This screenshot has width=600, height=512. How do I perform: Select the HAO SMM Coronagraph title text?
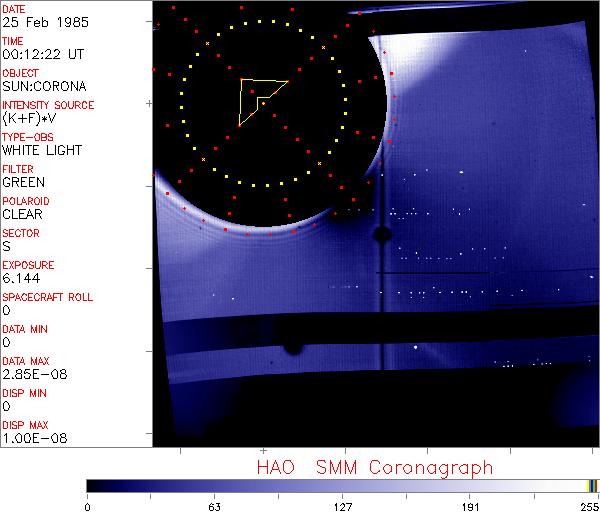click(x=374, y=468)
